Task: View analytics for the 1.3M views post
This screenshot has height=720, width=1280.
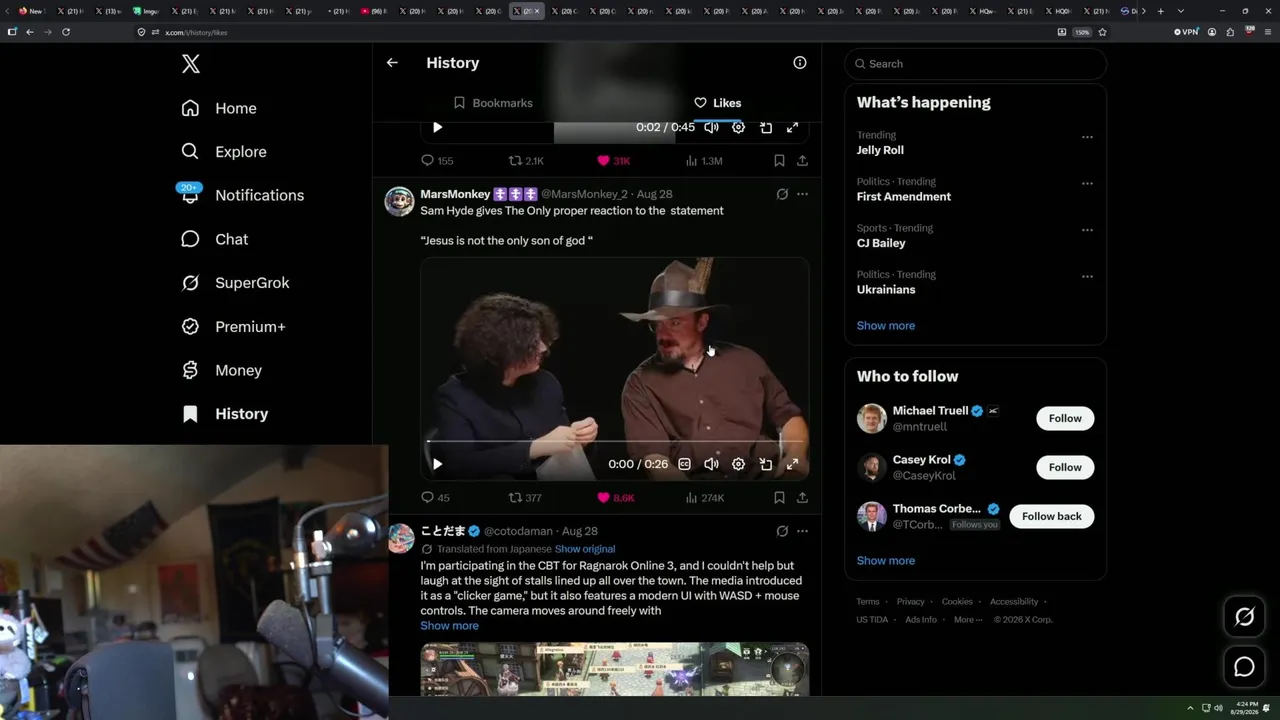Action: tap(704, 161)
